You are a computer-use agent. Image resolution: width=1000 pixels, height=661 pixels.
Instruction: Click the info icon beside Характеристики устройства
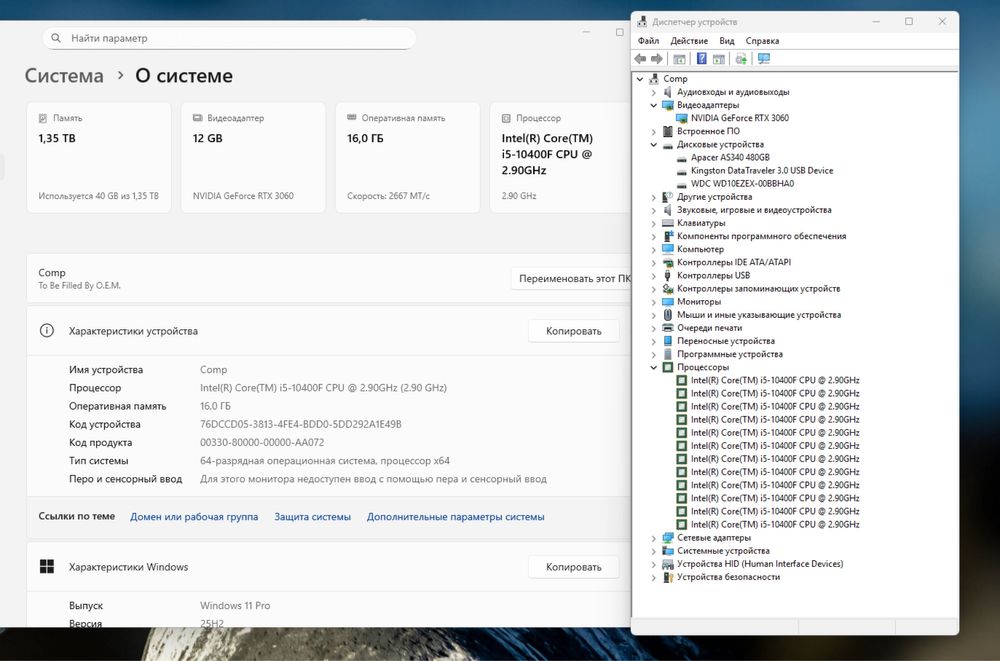click(47, 330)
